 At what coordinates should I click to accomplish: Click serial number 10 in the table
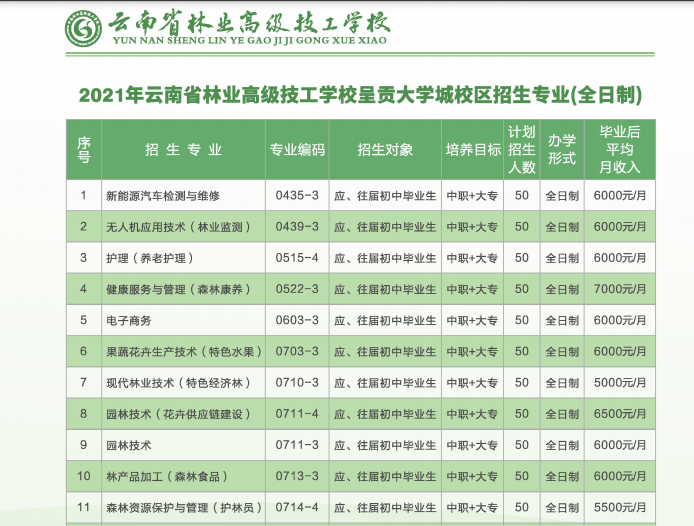(x=84, y=476)
